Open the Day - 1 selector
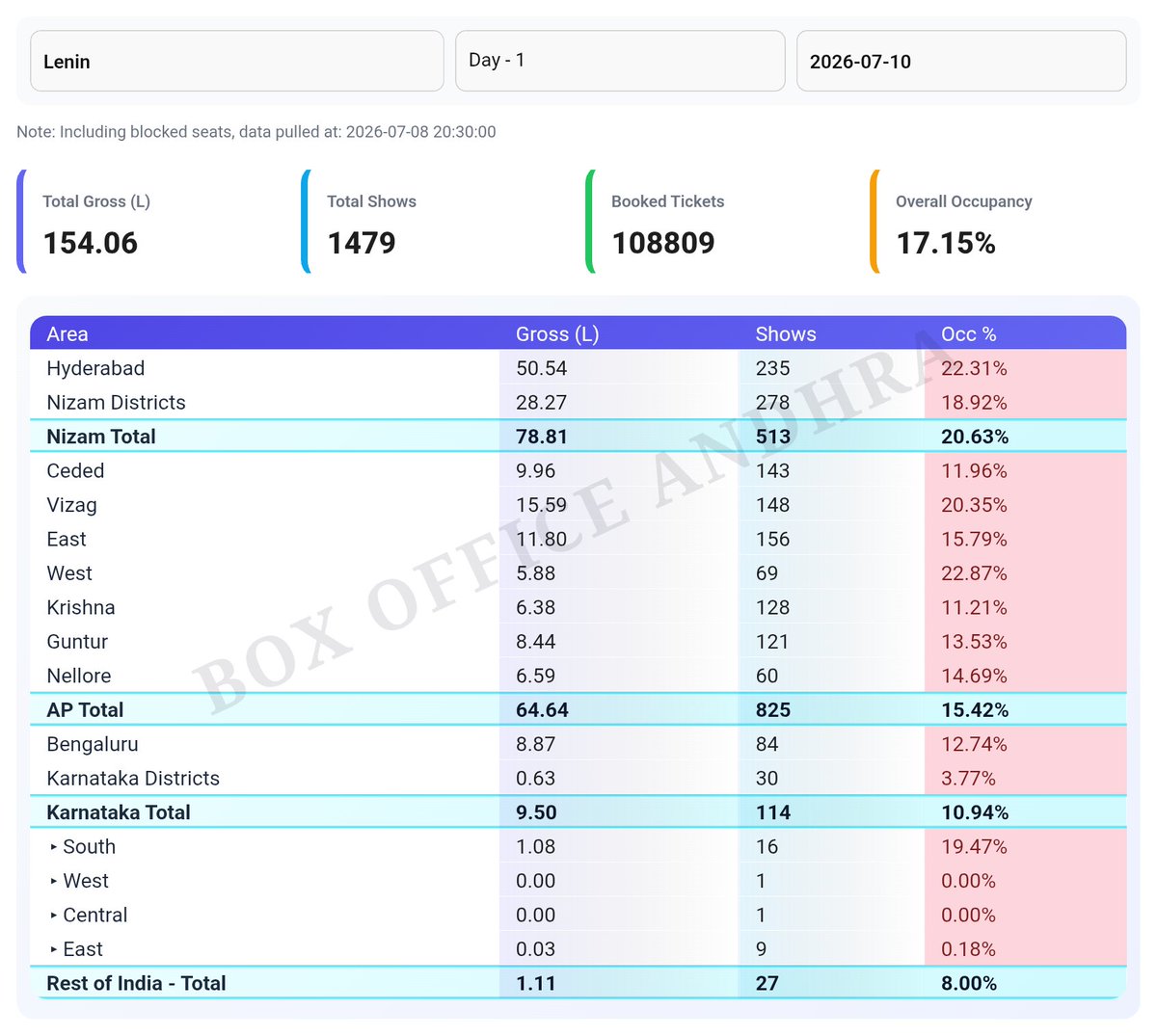 coord(620,61)
